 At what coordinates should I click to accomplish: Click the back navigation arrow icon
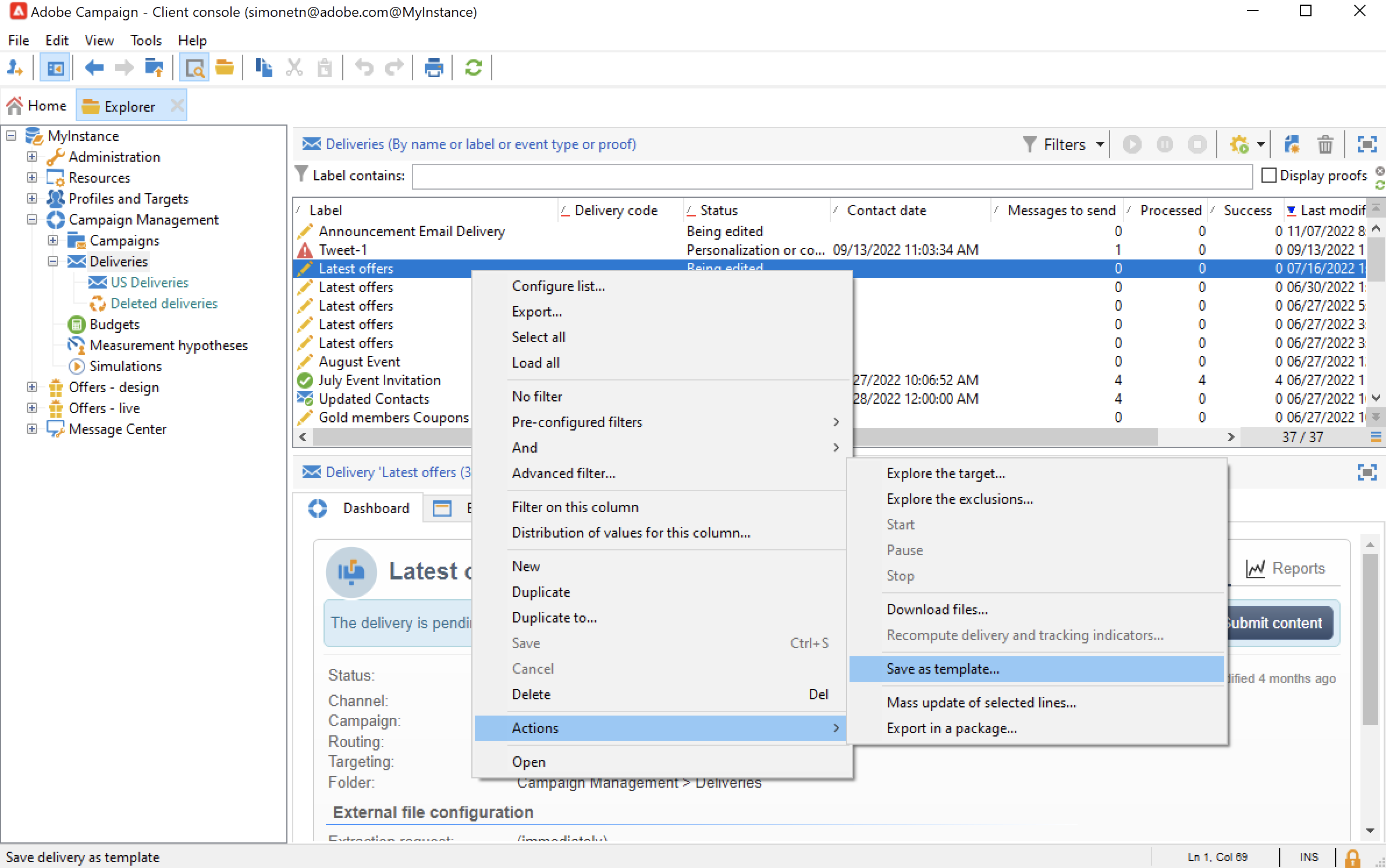pos(94,68)
